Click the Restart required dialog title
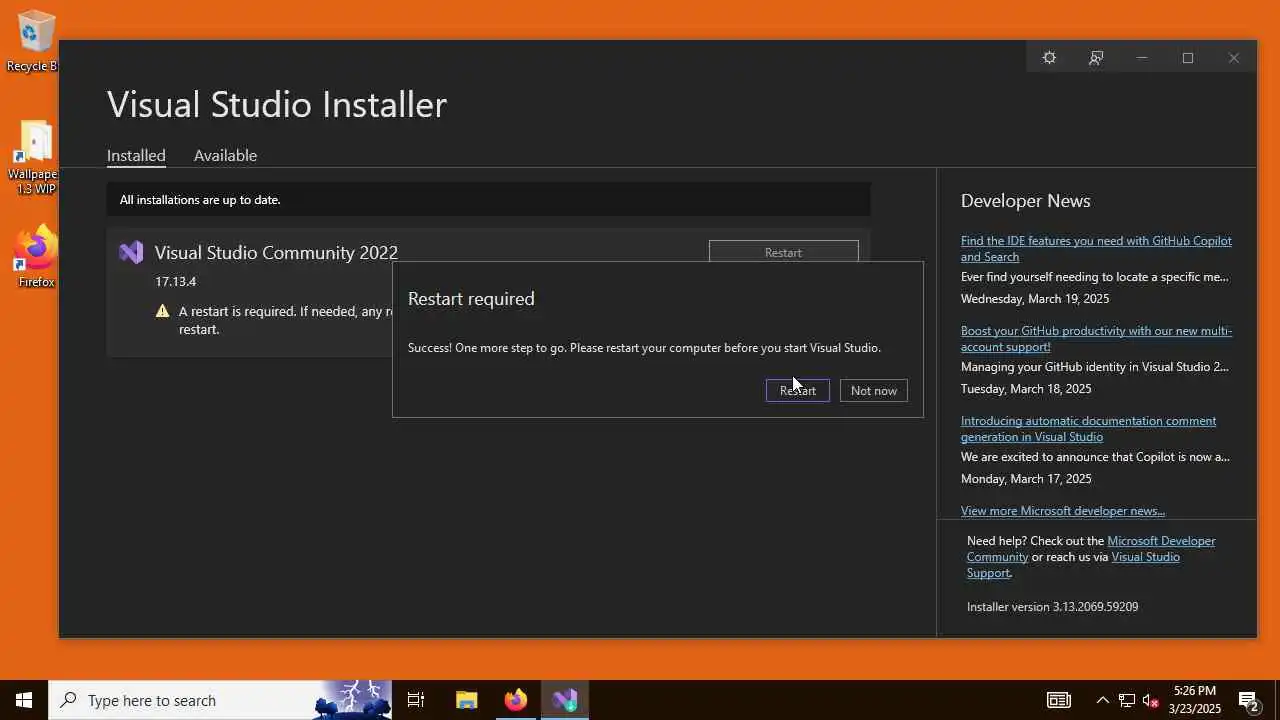The image size is (1280, 720). point(471,298)
